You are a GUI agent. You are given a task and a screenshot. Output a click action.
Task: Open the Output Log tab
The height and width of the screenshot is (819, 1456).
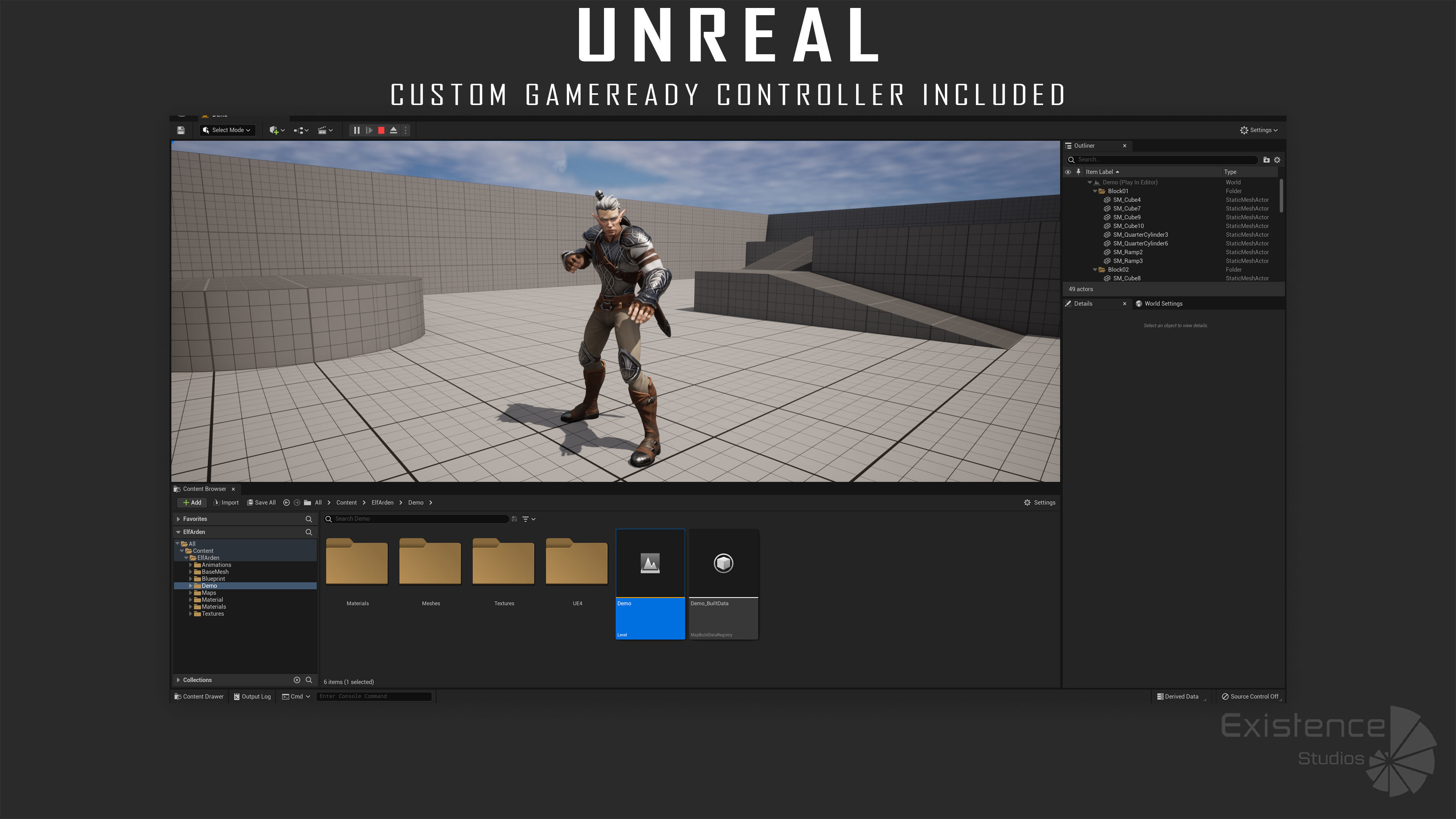(x=252, y=697)
